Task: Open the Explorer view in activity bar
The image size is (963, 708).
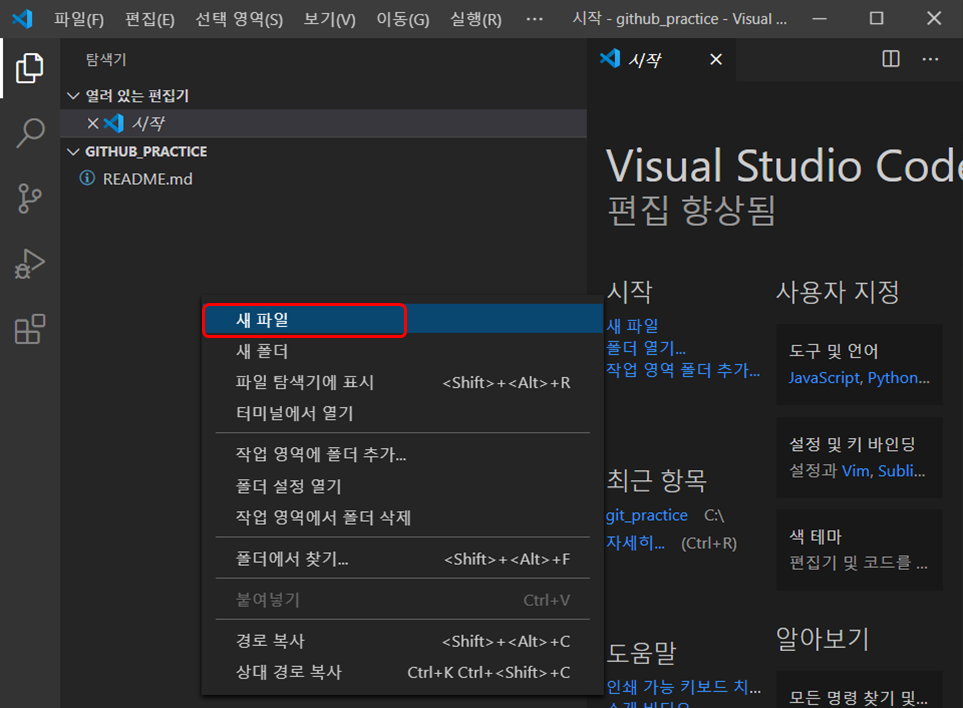Action: pyautogui.click(x=29, y=68)
